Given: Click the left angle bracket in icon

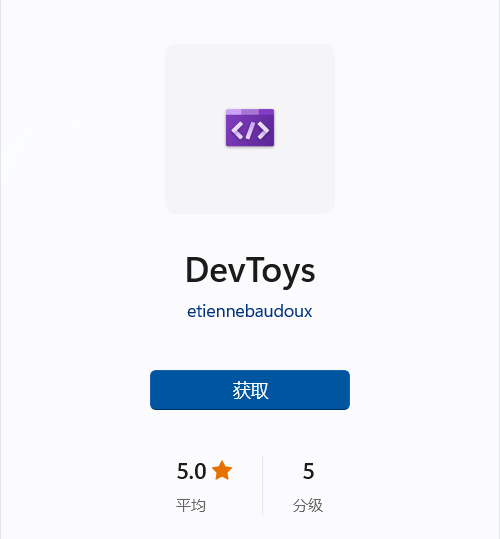Looking at the screenshot, I should 237,131.
